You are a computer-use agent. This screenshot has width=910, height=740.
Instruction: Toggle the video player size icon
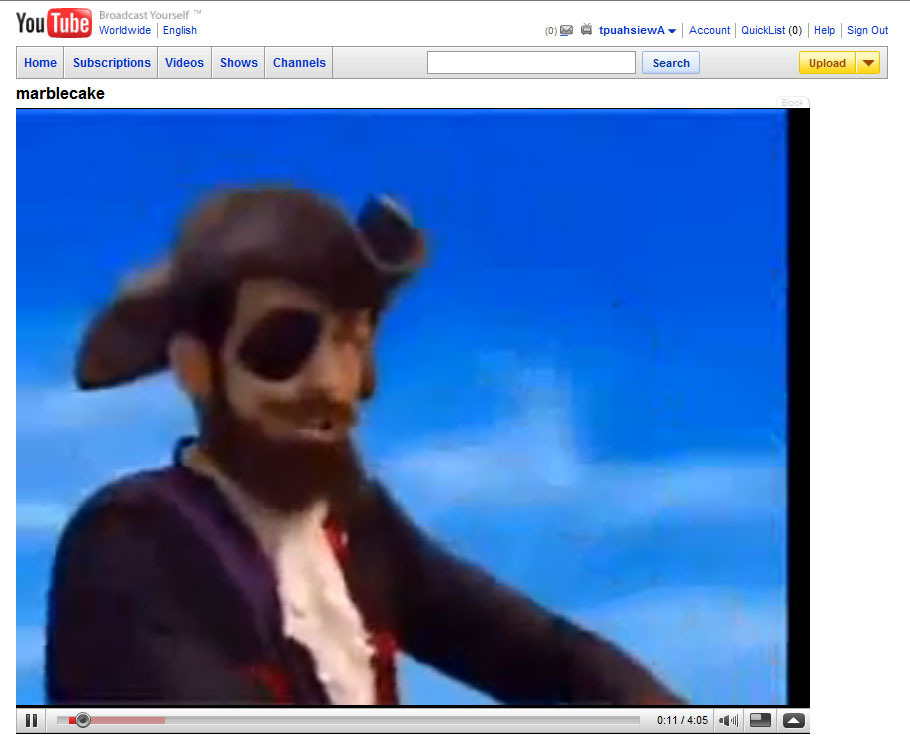pos(760,720)
